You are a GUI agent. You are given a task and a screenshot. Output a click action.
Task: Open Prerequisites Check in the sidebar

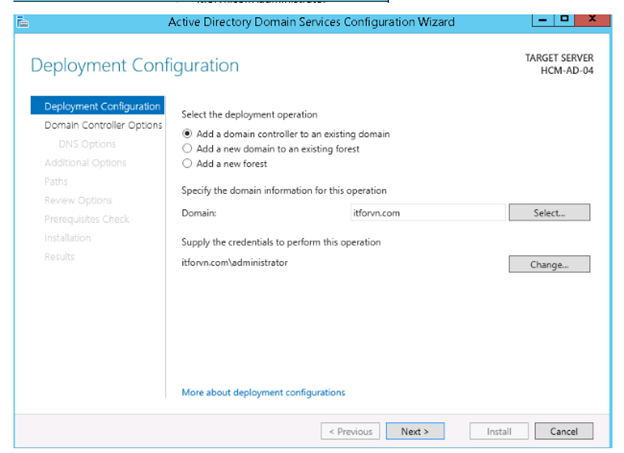coord(86,219)
